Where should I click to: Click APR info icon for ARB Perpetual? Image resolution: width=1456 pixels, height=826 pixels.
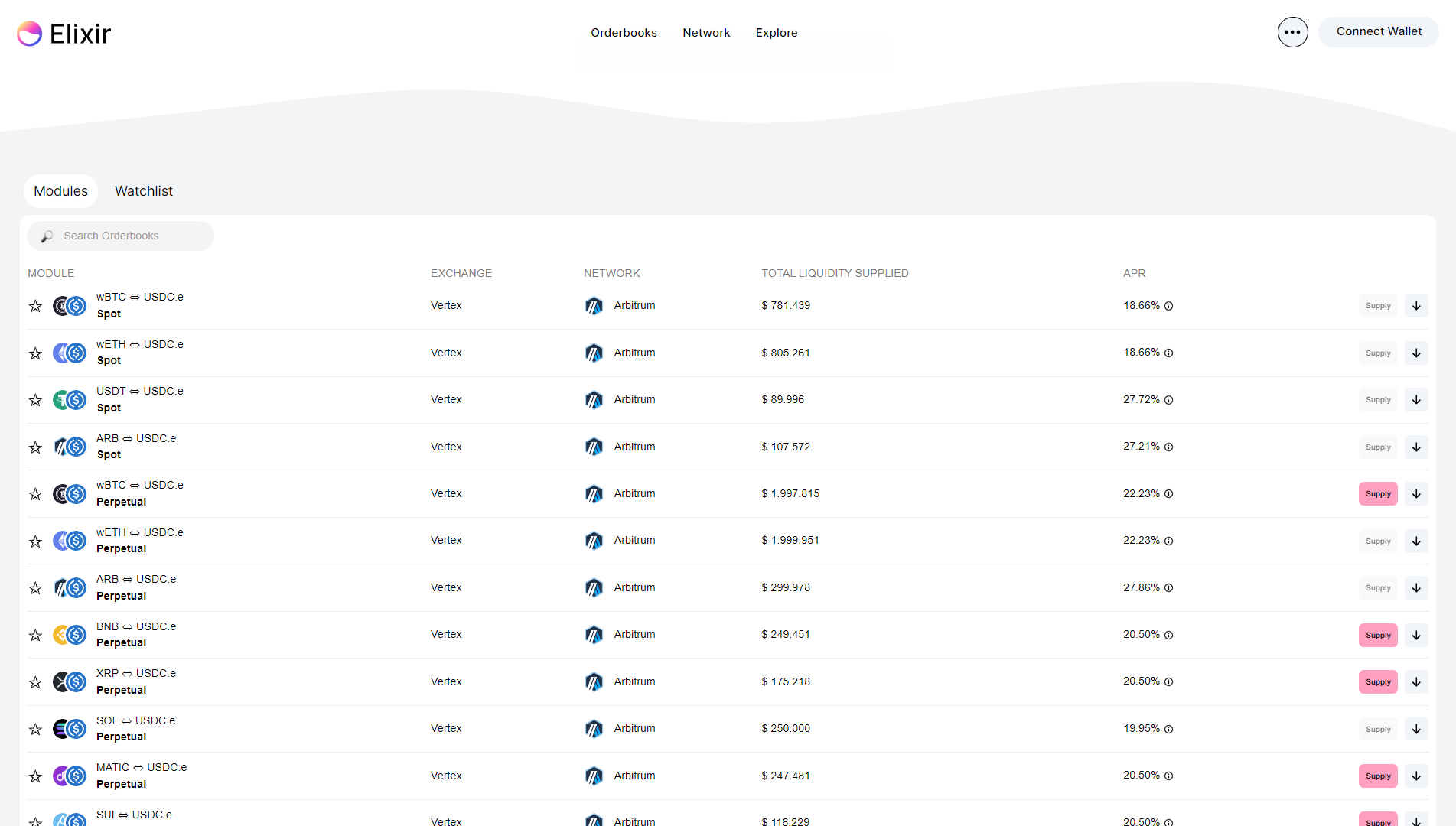pyautogui.click(x=1168, y=588)
